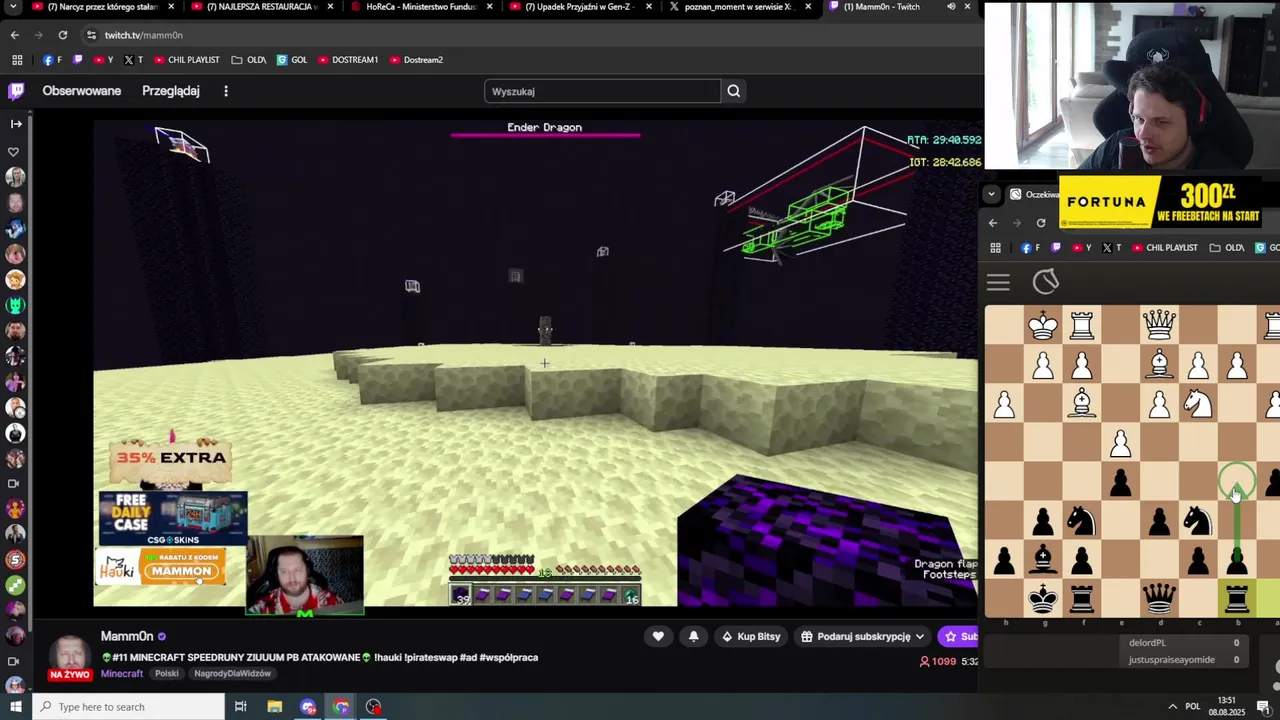The image size is (1280, 720).
Task: Click the heart icon in Twitch sidebar
Action: pyautogui.click(x=14, y=152)
